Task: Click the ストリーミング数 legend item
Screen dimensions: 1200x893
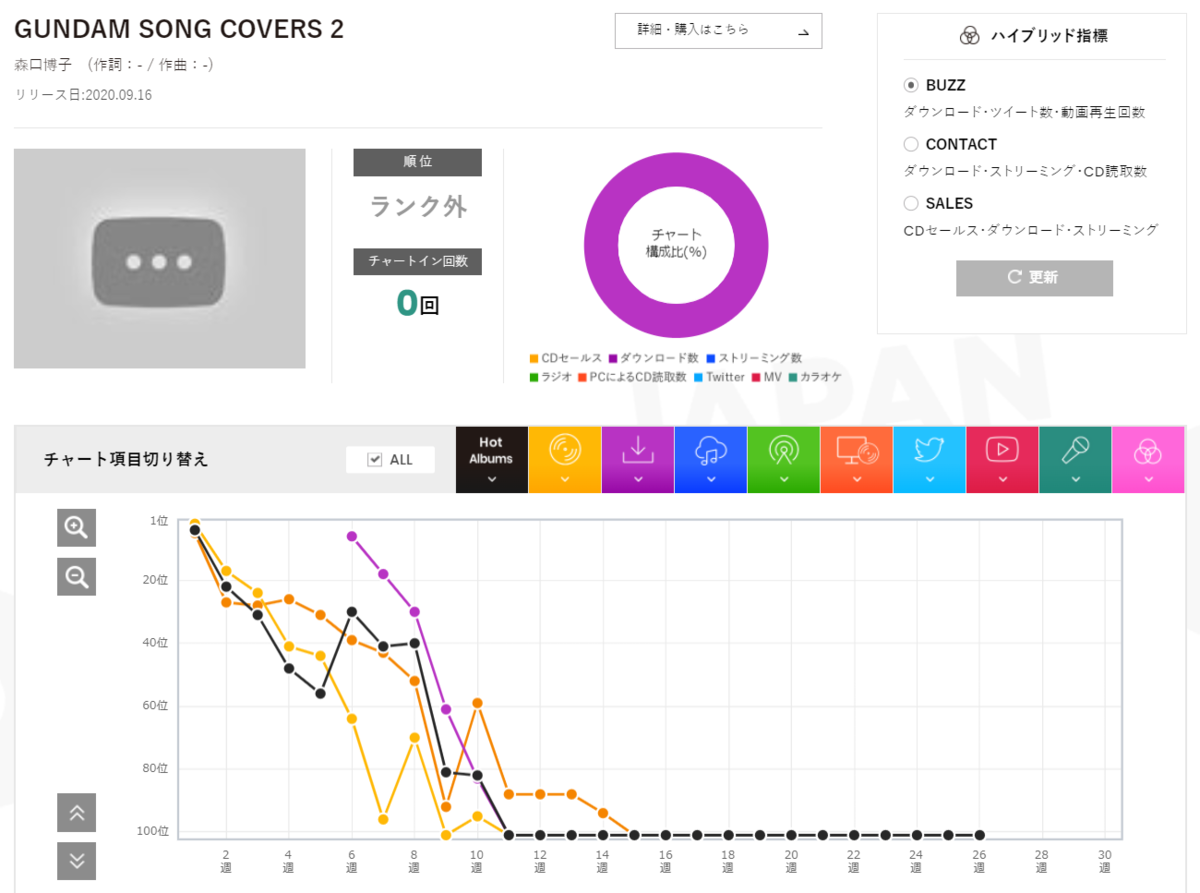Action: (x=753, y=358)
